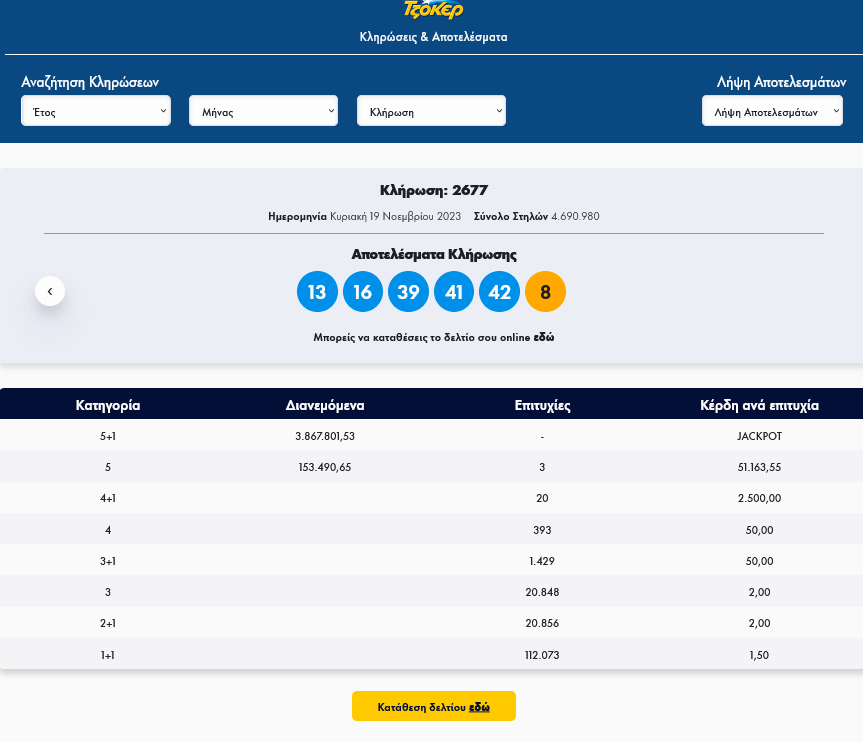Screen dimensions: 863x742
Task: Click the Διανεμόμενα column header
Action: 325,406
